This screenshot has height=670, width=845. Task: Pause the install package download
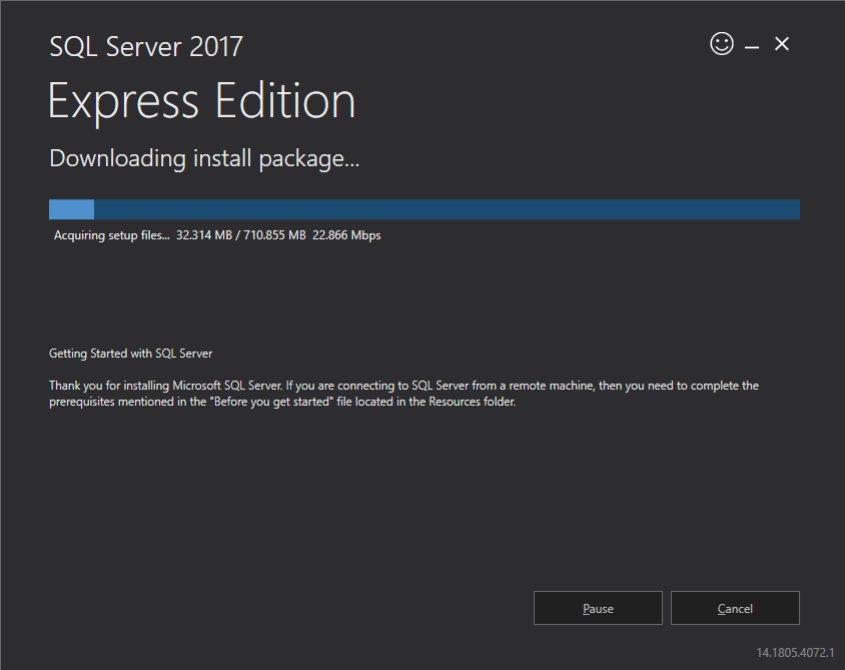pyautogui.click(x=598, y=608)
